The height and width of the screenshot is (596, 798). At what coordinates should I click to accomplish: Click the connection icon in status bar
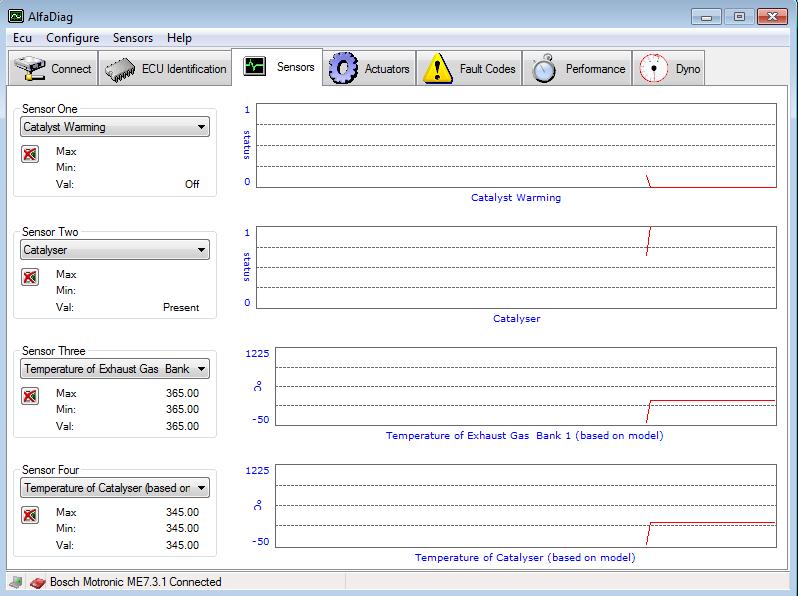16,582
